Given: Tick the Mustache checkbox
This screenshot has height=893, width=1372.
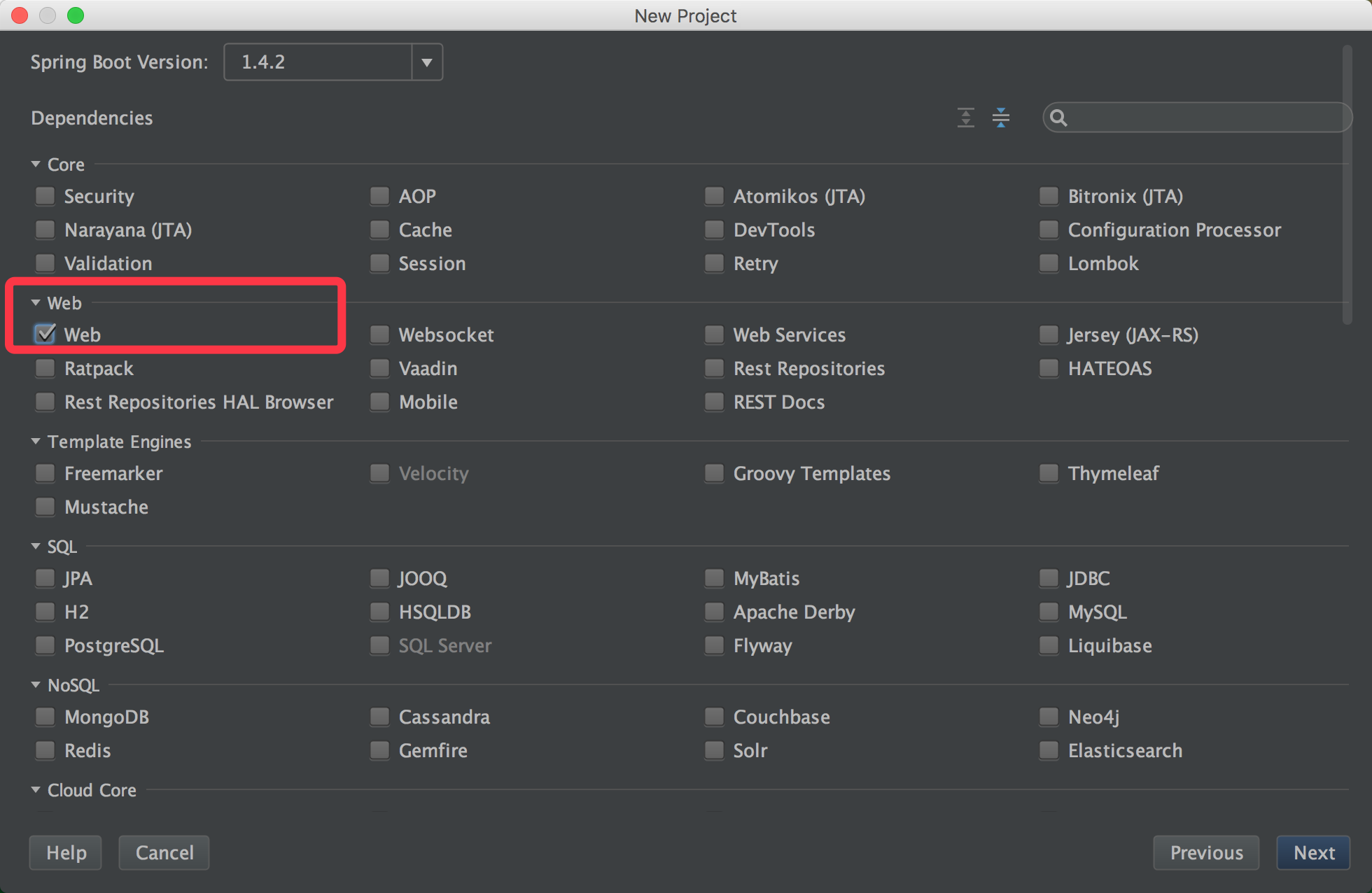Looking at the screenshot, I should 45,507.
